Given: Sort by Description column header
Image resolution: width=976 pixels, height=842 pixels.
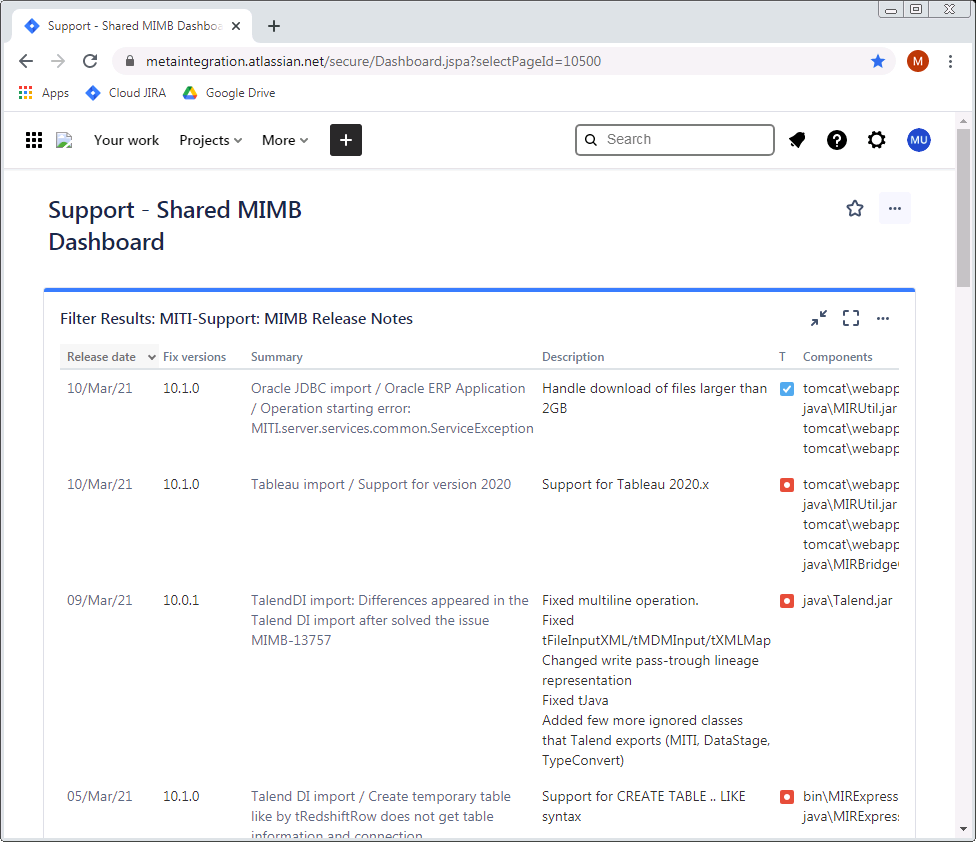Looking at the screenshot, I should tap(573, 357).
